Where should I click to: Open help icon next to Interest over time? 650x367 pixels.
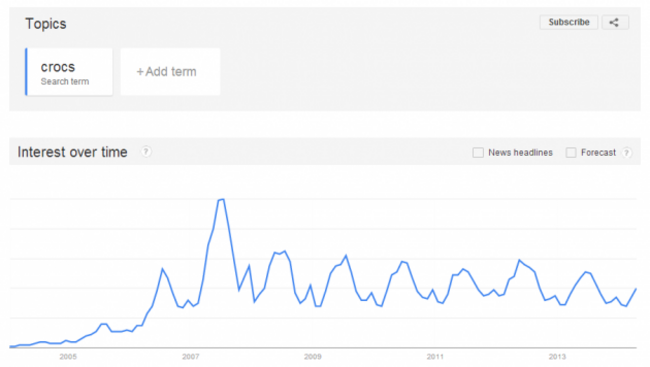tap(146, 152)
